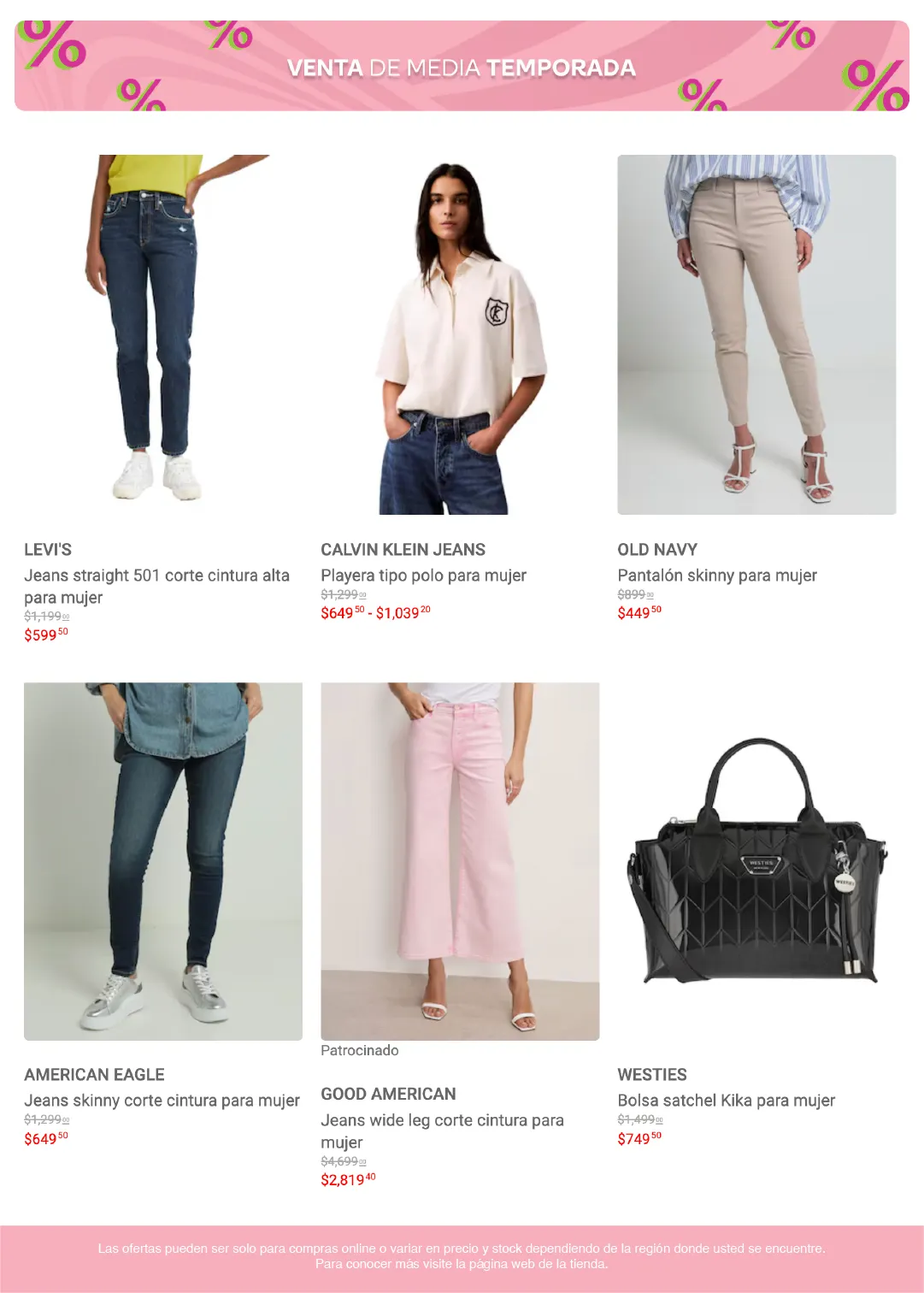This screenshot has height=1293, width=924.
Task: Open the WESTIES brand link
Action: [x=652, y=1075]
